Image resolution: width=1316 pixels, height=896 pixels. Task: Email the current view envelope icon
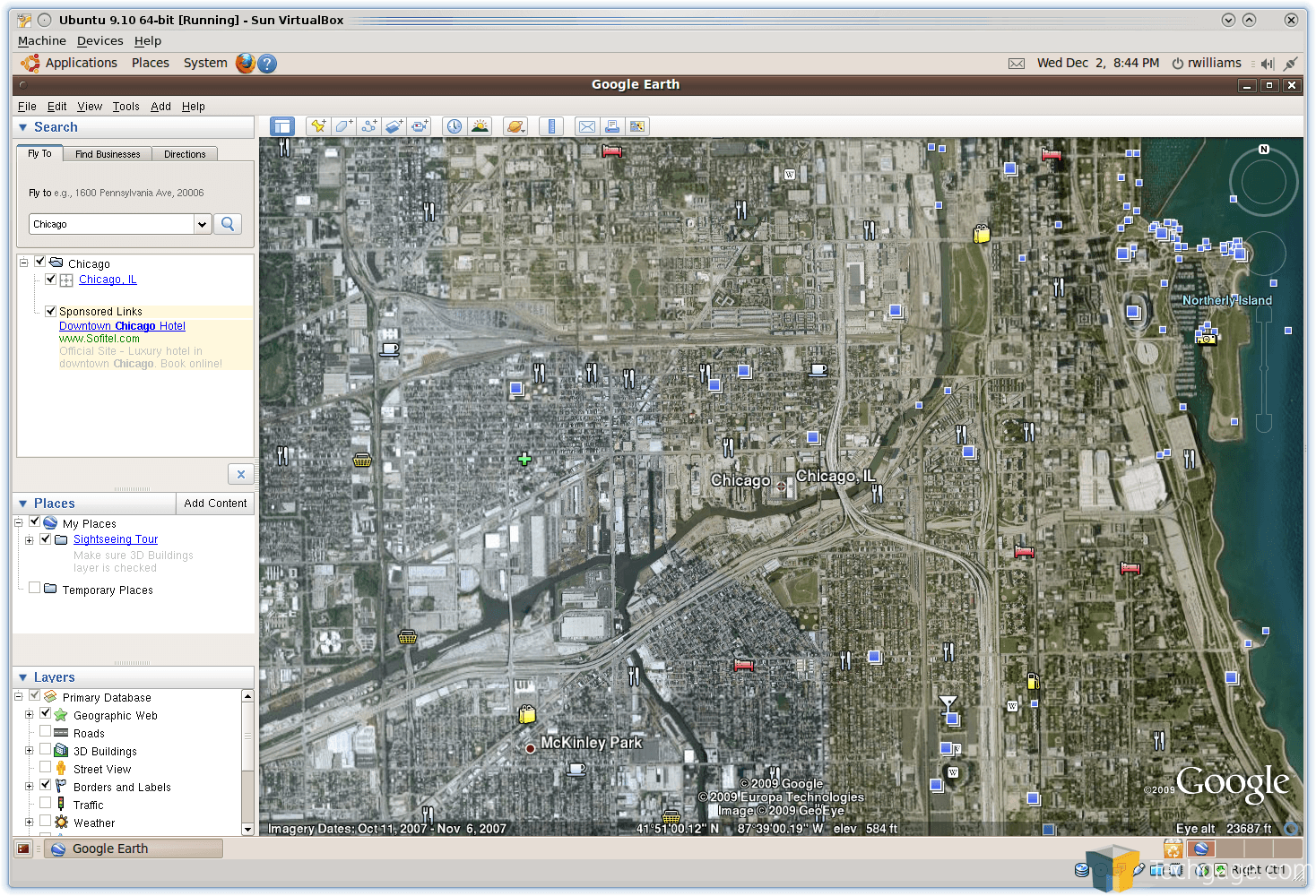(x=587, y=126)
